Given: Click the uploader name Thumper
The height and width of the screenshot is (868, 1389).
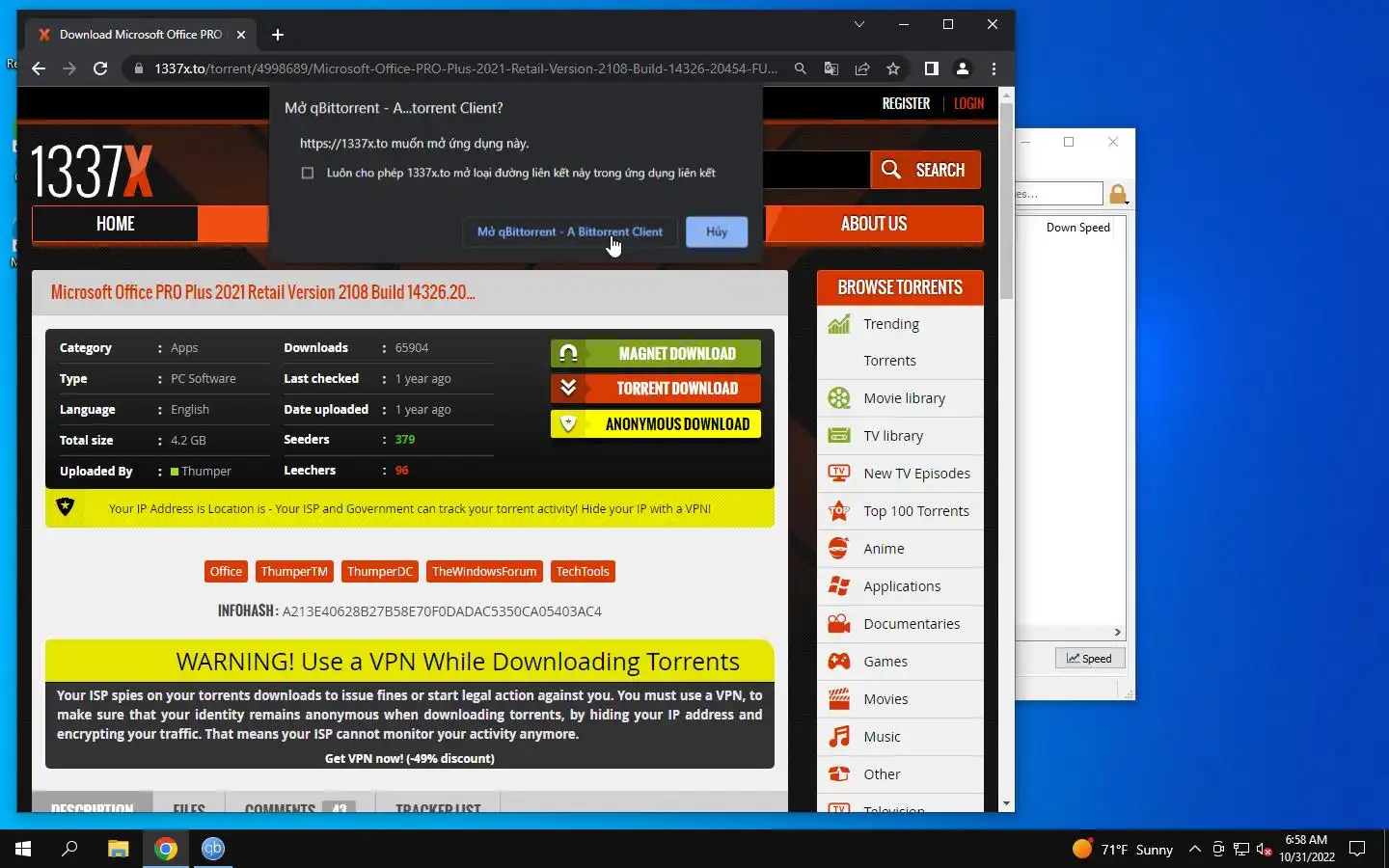Looking at the screenshot, I should pos(206,472).
